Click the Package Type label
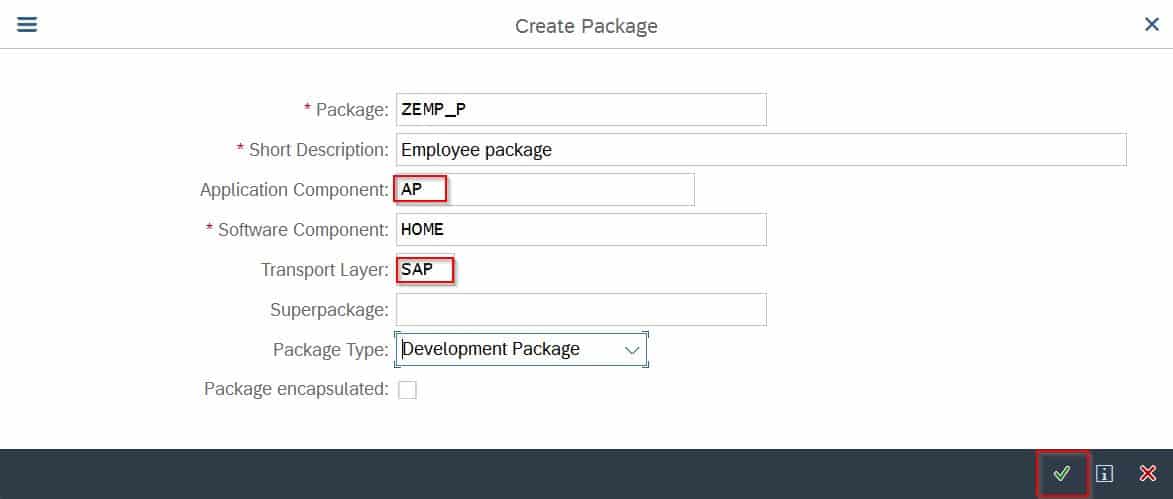 tap(331, 349)
